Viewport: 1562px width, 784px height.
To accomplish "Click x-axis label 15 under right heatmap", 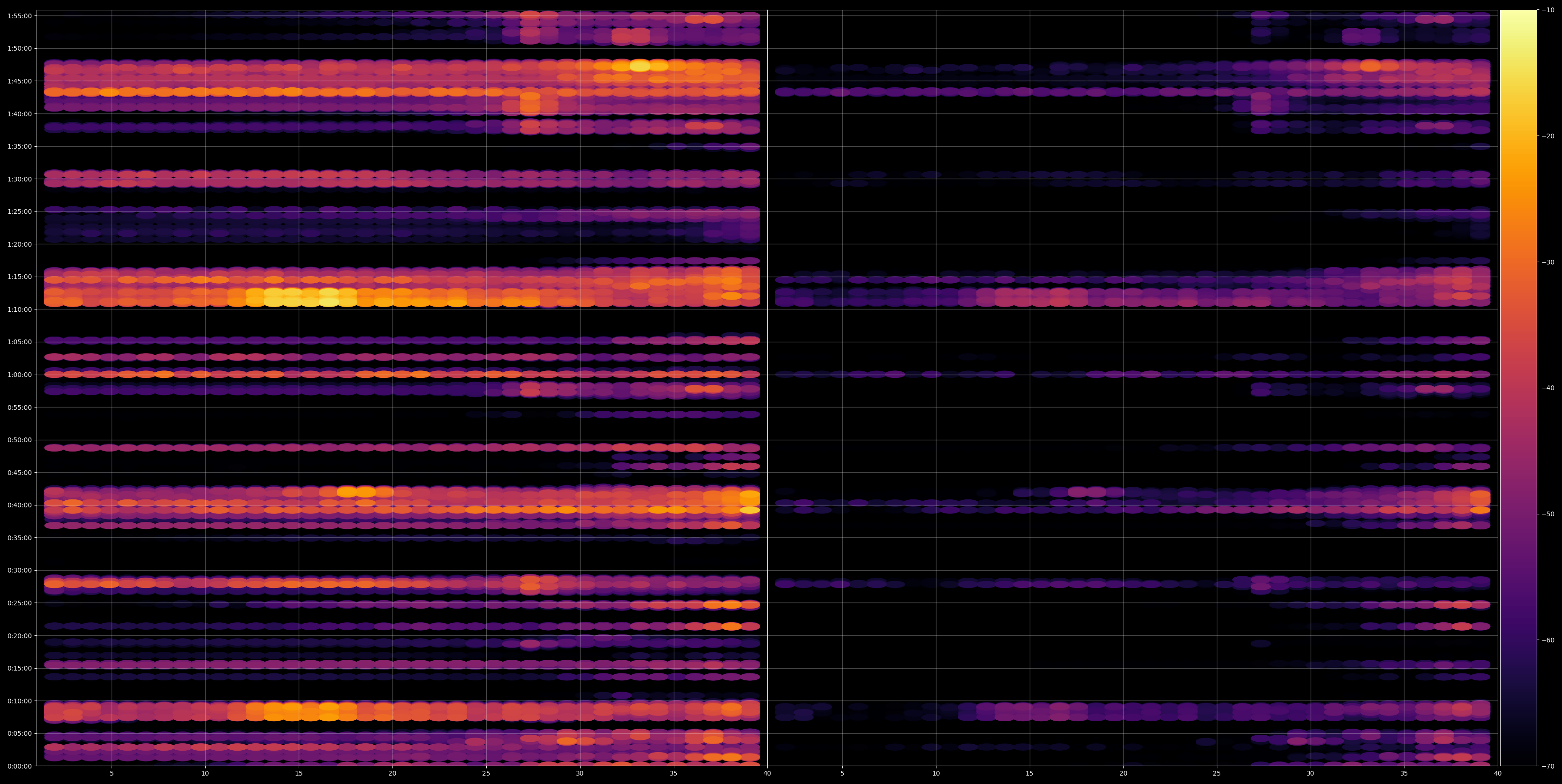I will click(1030, 774).
